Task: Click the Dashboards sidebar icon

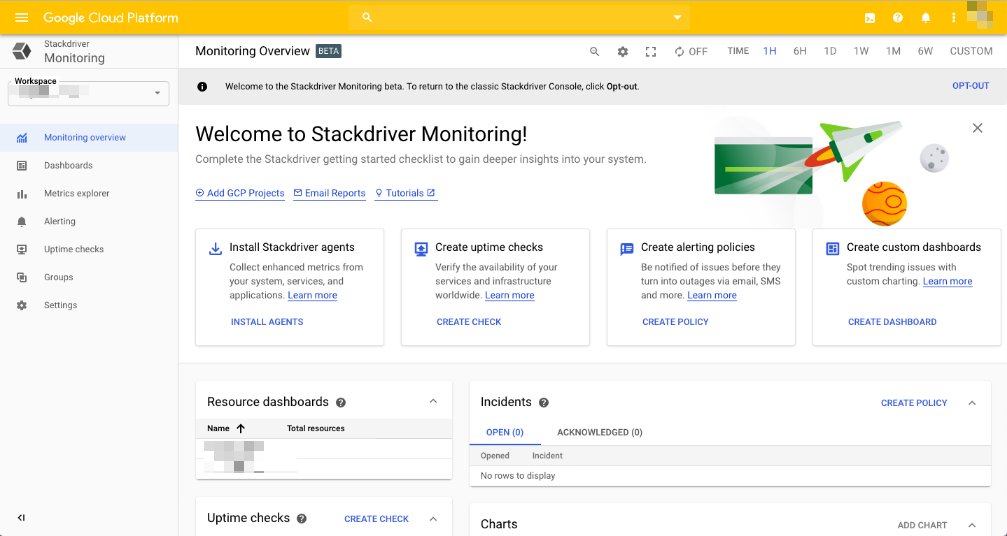Action: [22, 166]
